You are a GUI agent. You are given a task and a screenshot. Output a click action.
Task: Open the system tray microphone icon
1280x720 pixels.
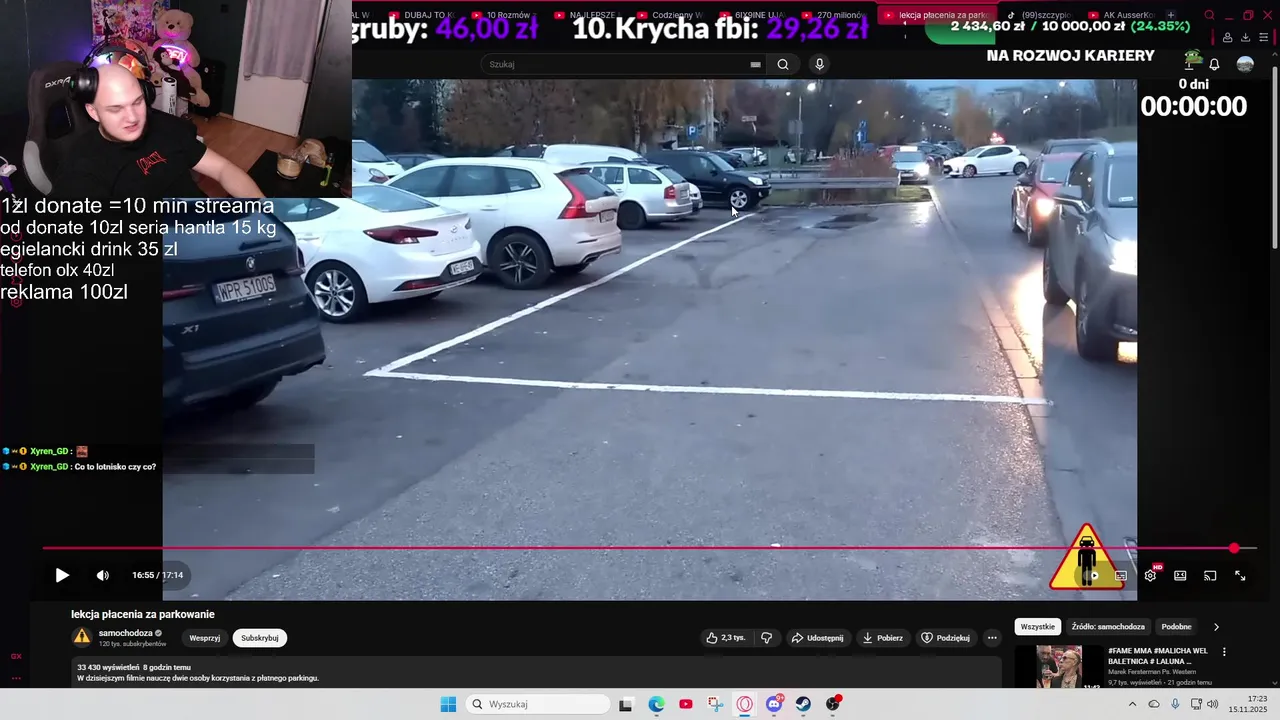point(1175,704)
